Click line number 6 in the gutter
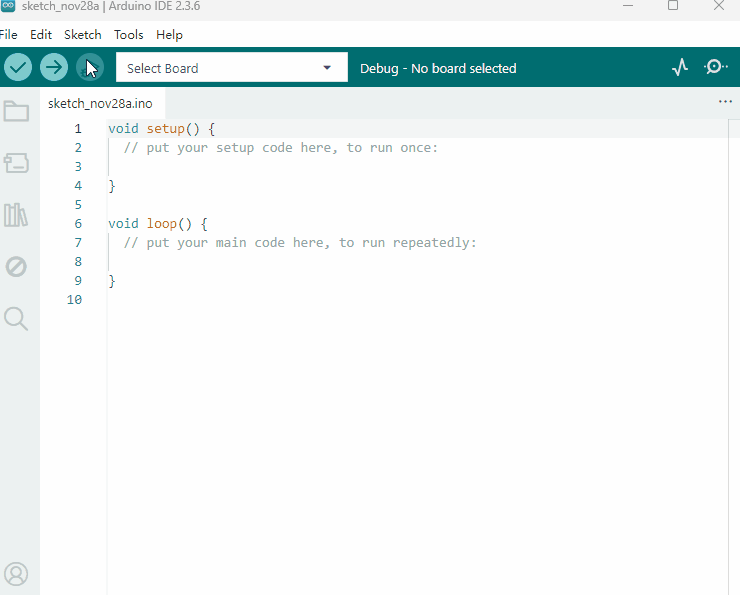Image resolution: width=740 pixels, height=595 pixels. point(78,224)
